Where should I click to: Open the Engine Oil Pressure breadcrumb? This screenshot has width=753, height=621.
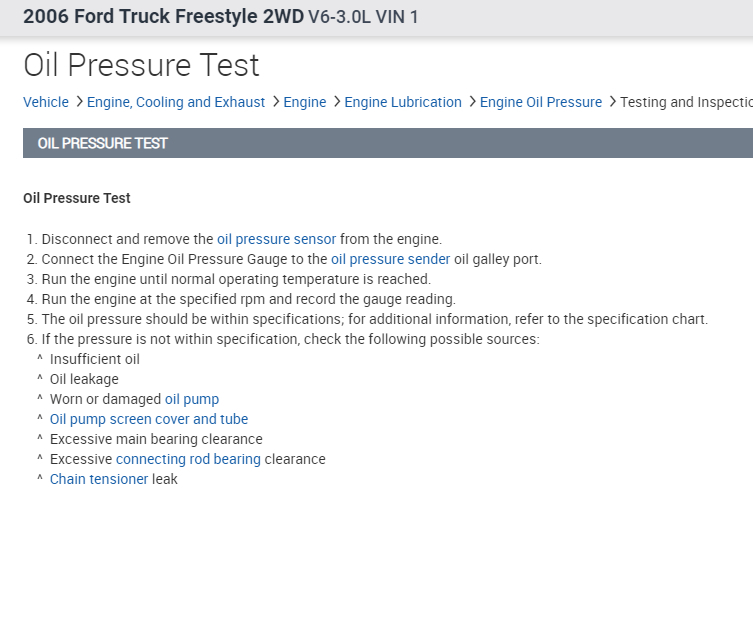click(541, 102)
